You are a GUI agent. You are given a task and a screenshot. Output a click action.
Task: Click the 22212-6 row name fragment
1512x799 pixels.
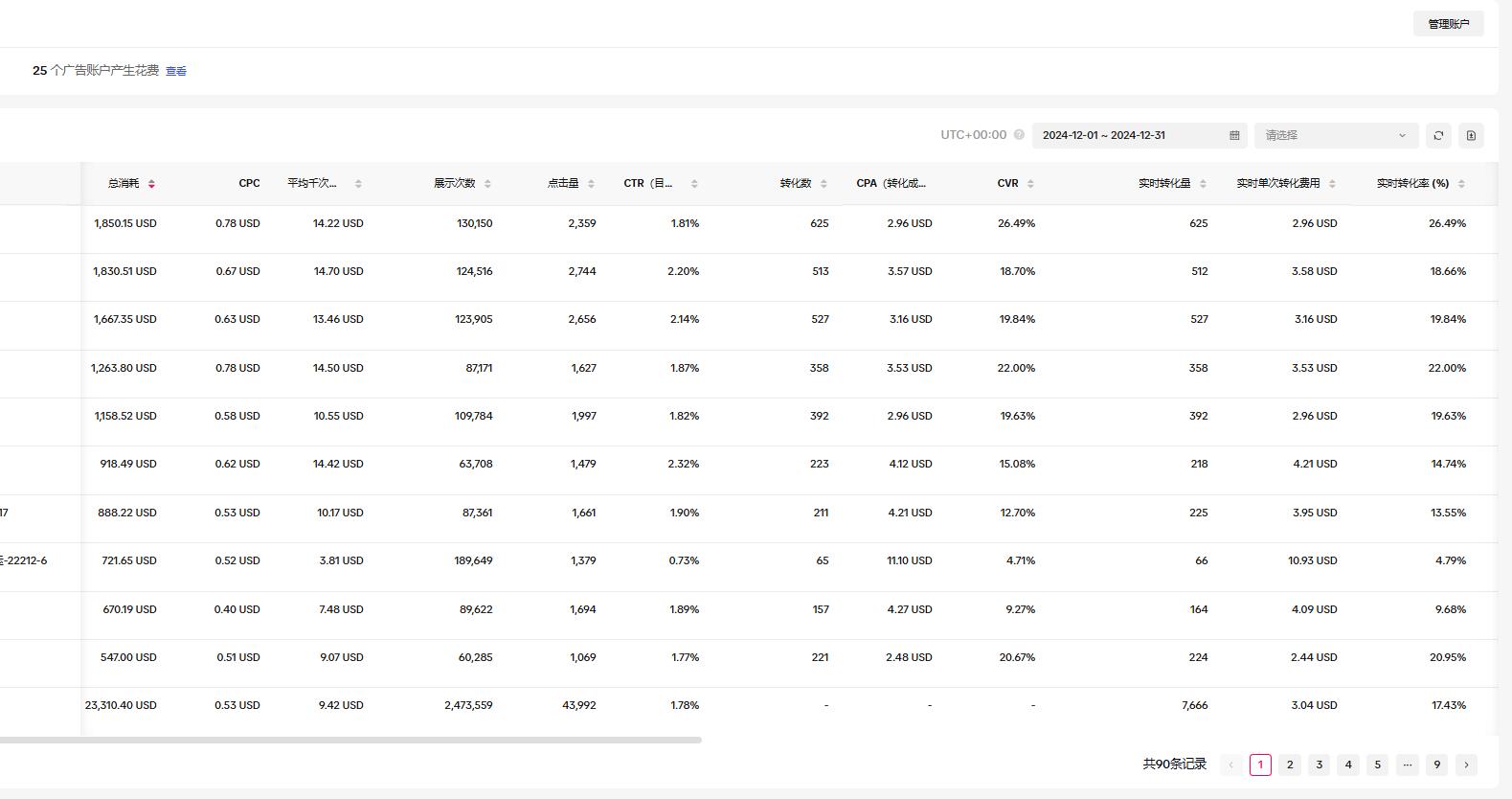click(x=26, y=560)
